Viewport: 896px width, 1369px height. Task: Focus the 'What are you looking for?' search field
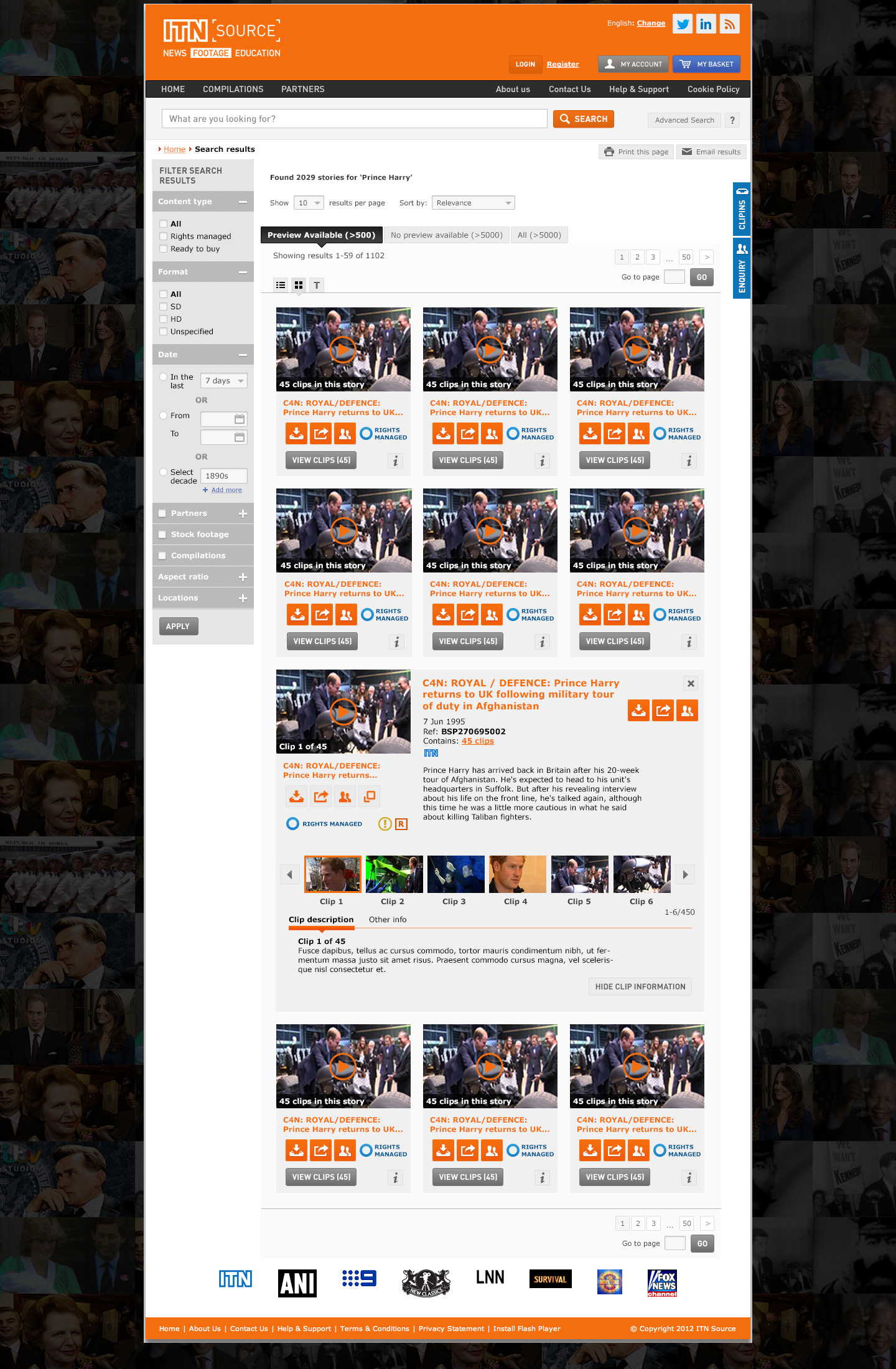click(355, 119)
